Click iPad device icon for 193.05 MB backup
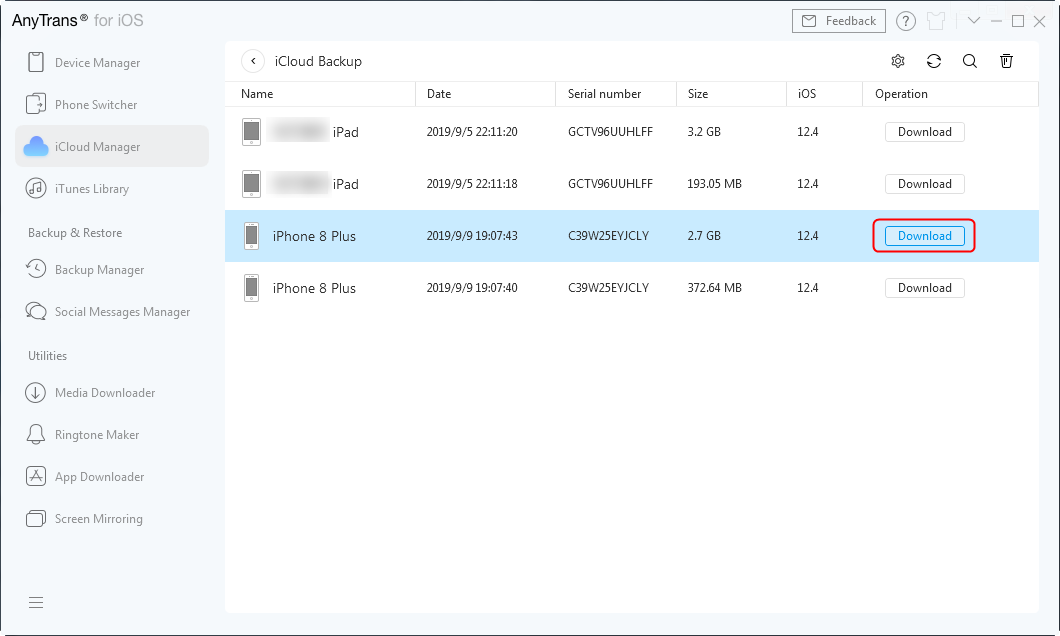 click(251, 184)
